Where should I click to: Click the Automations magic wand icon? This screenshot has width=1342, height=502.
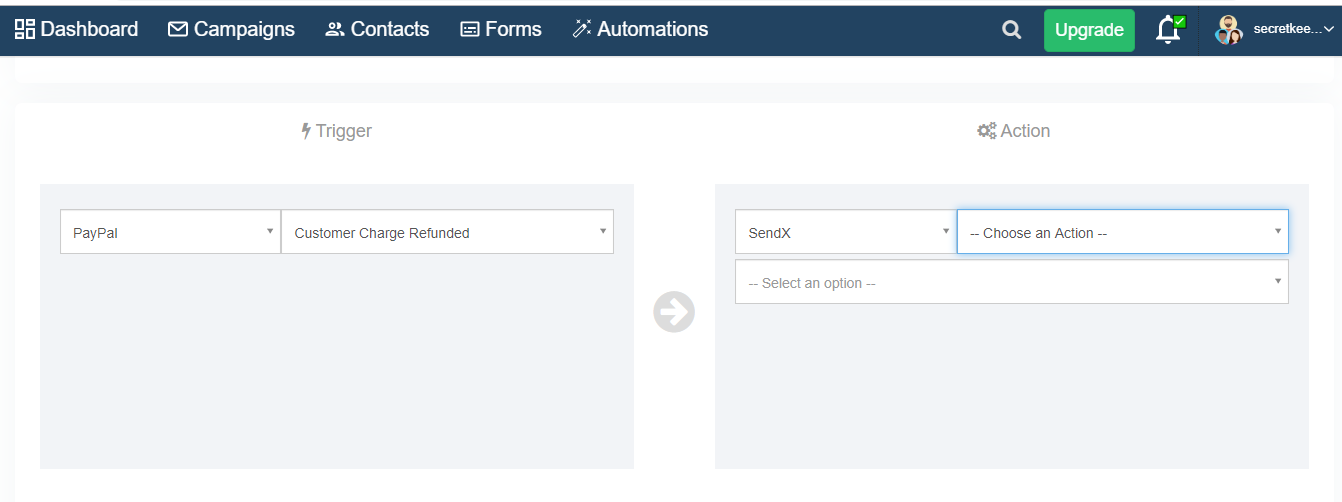click(582, 29)
